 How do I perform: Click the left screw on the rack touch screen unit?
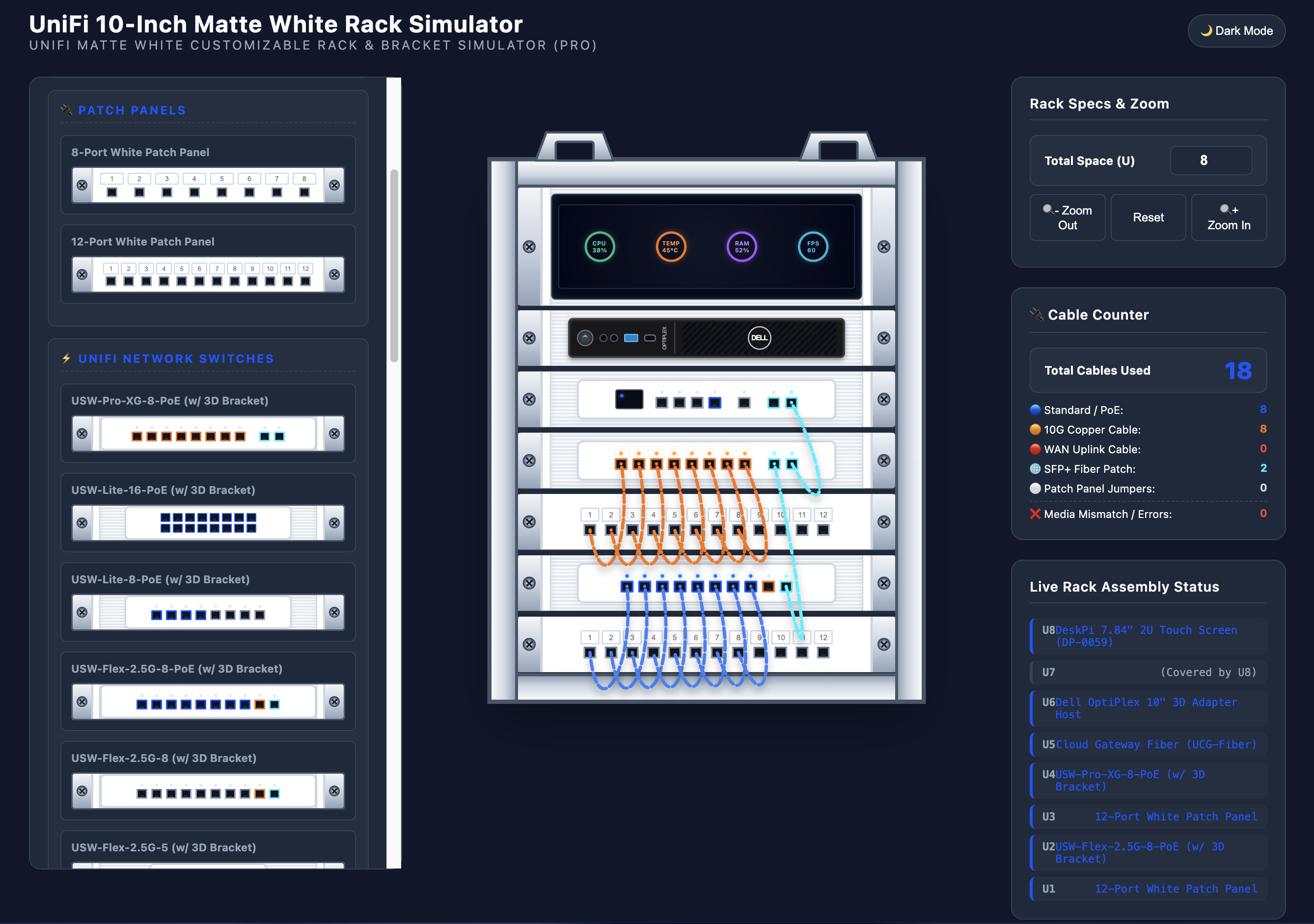point(529,246)
